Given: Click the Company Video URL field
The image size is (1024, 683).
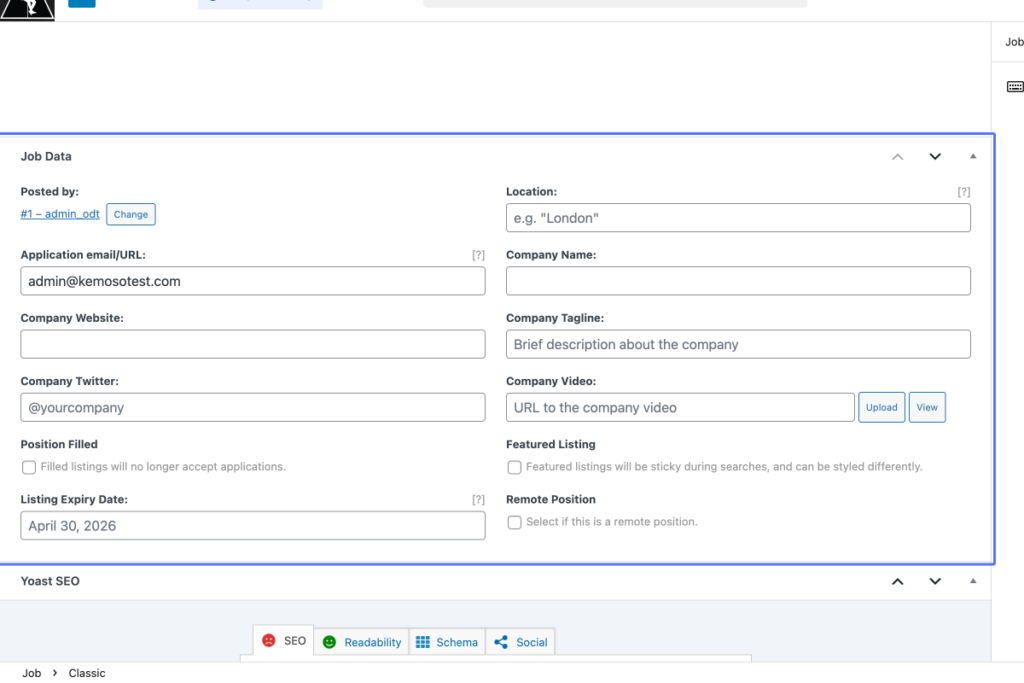Looking at the screenshot, I should (680, 407).
